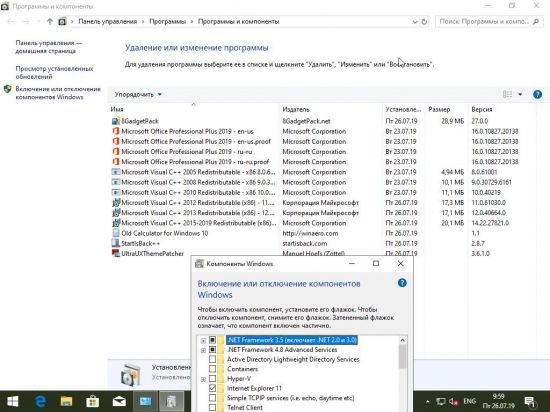Viewport: 550px width, 412px height.
Task: Uncheck Internet Explorer 11 feature
Action: [212, 388]
